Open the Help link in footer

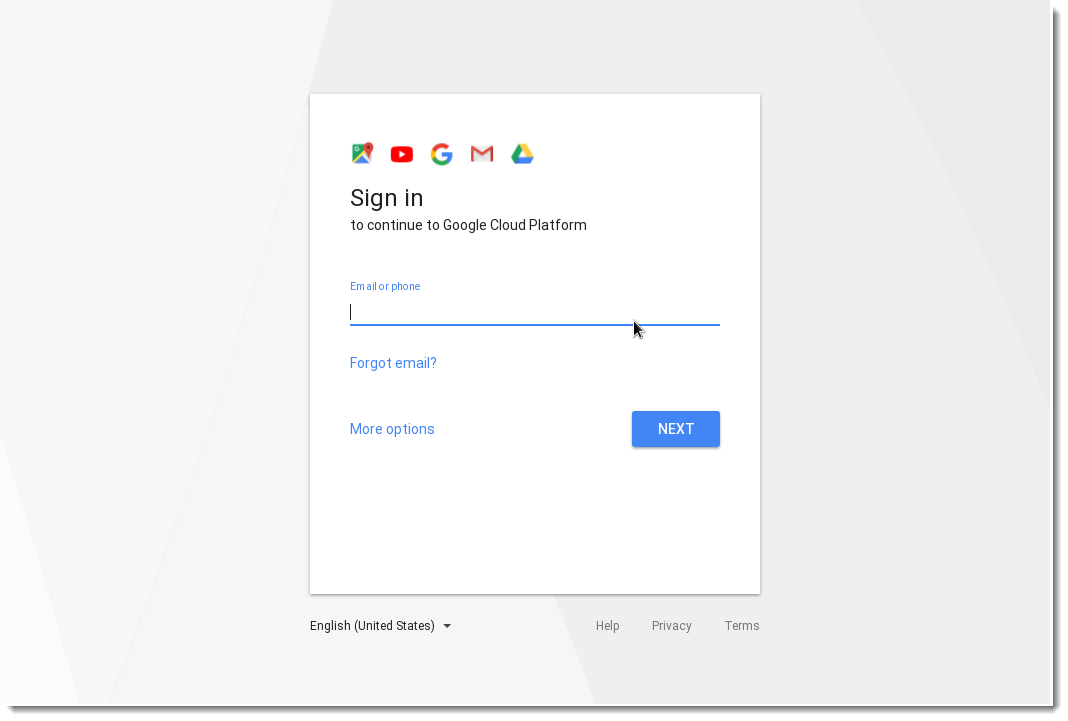point(608,626)
